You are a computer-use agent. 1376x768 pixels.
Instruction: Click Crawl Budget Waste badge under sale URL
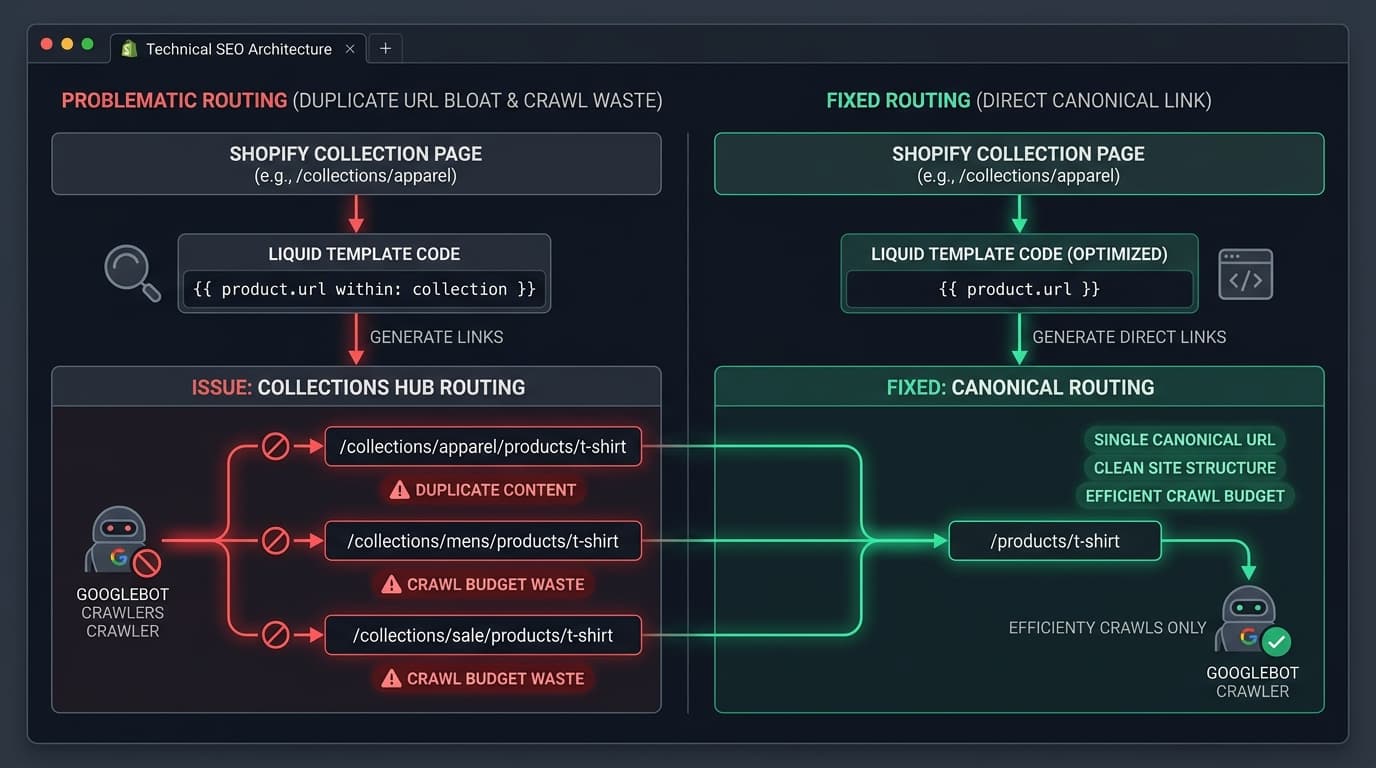tap(483, 678)
